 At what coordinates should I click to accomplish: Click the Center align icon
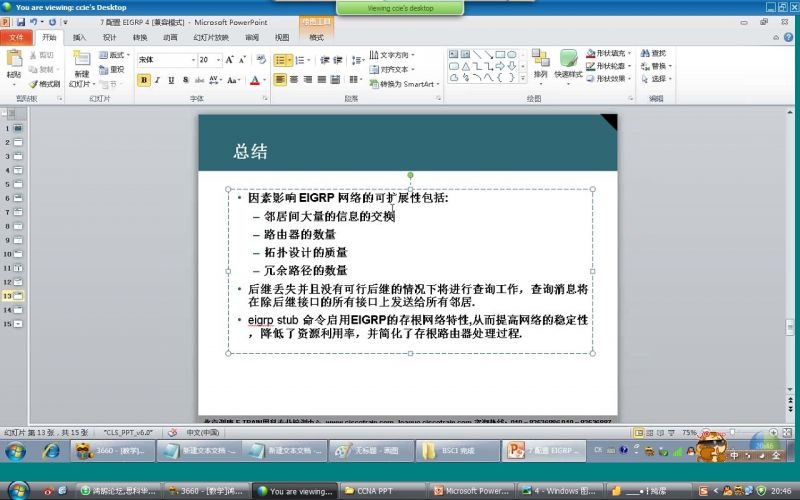click(x=294, y=80)
